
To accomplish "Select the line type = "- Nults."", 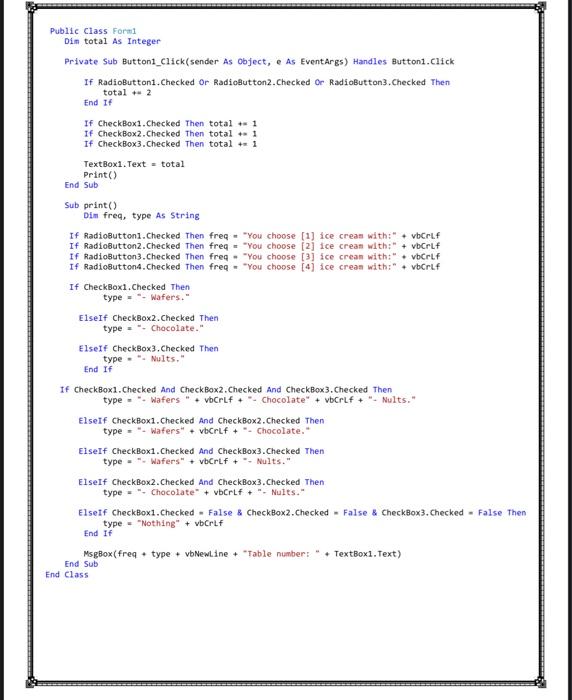I will pos(143,359).
